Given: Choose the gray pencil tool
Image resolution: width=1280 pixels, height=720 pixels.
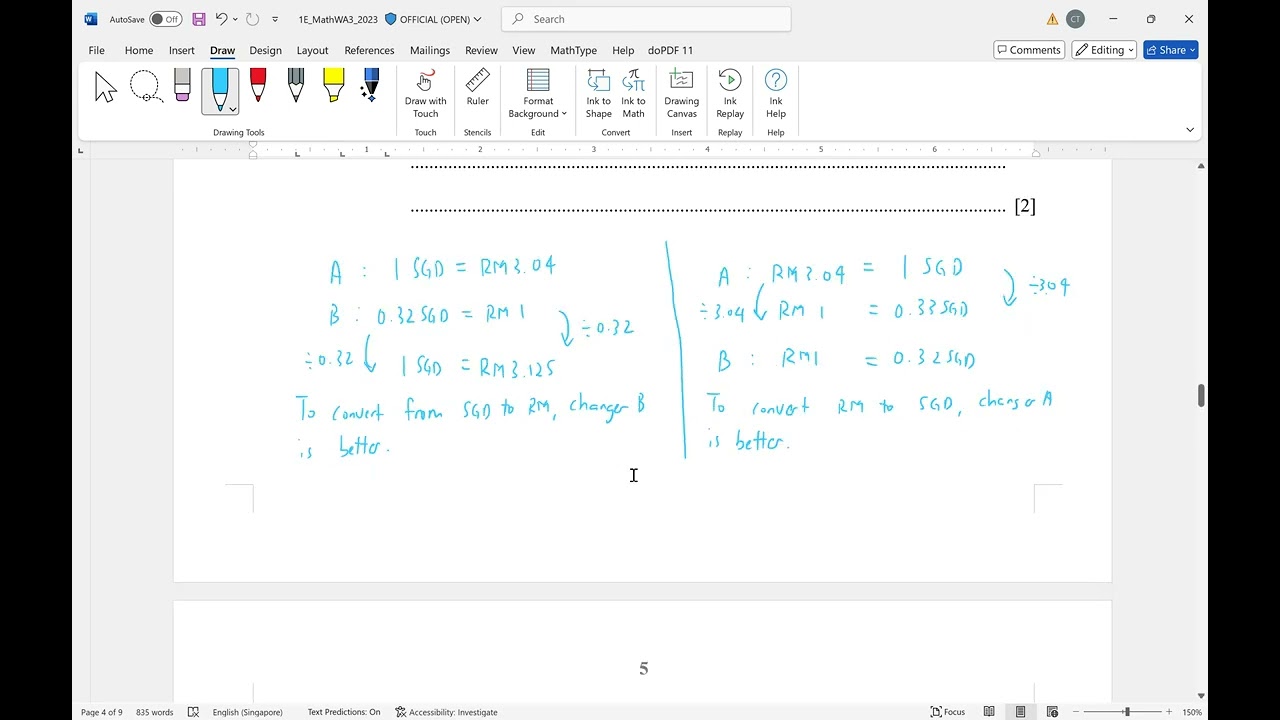Looking at the screenshot, I should coord(296,86).
